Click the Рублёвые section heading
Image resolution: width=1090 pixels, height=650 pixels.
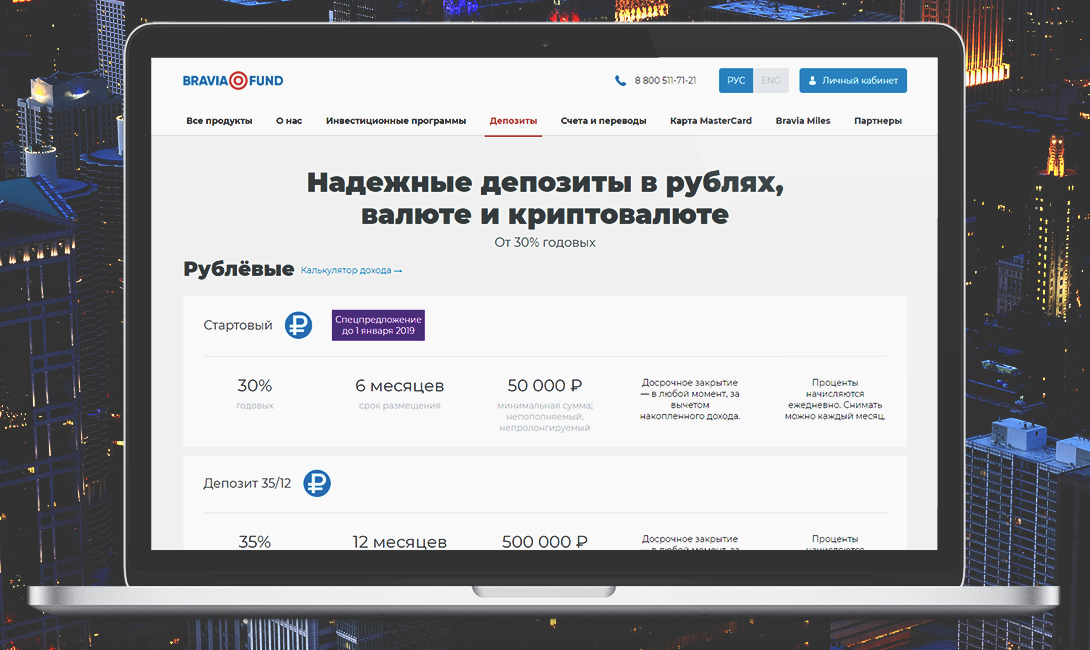238,269
